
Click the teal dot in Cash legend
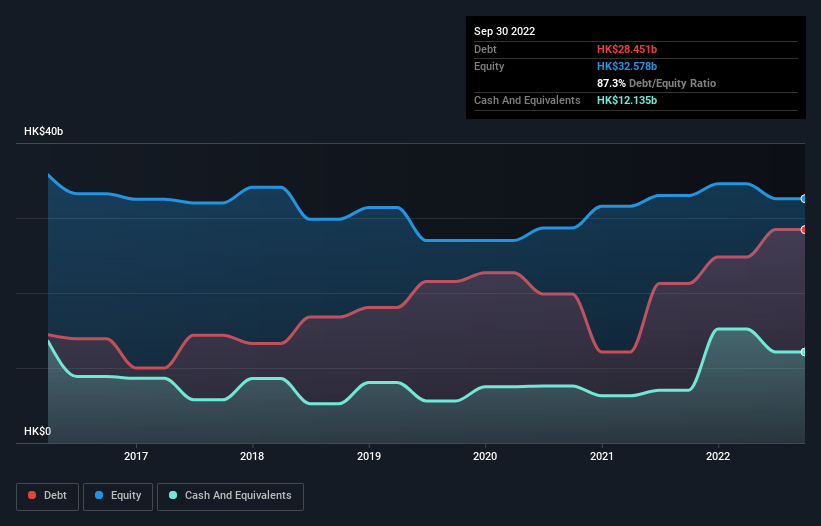click(x=173, y=495)
